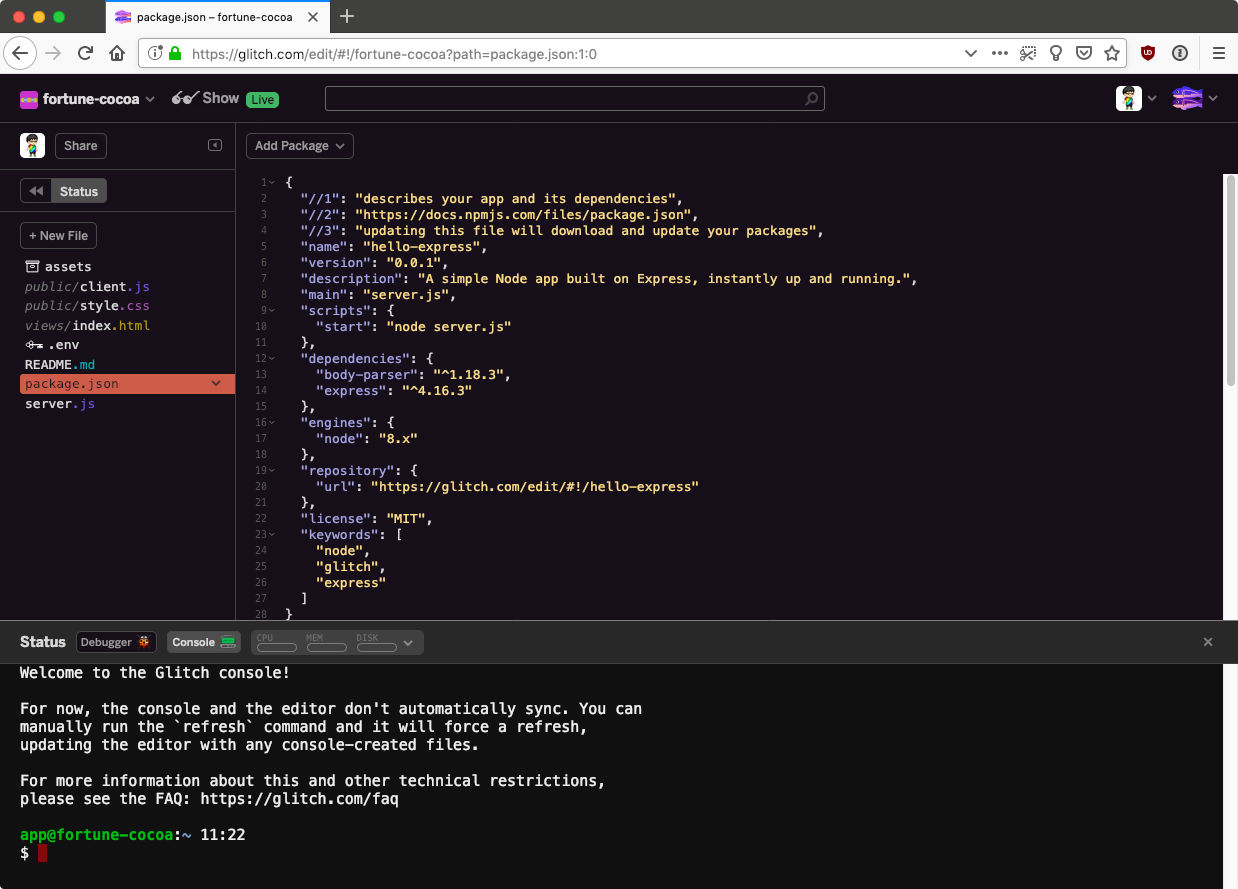1238x889 pixels.
Task: Click the rewind icon button beside Status
Action: click(x=36, y=191)
